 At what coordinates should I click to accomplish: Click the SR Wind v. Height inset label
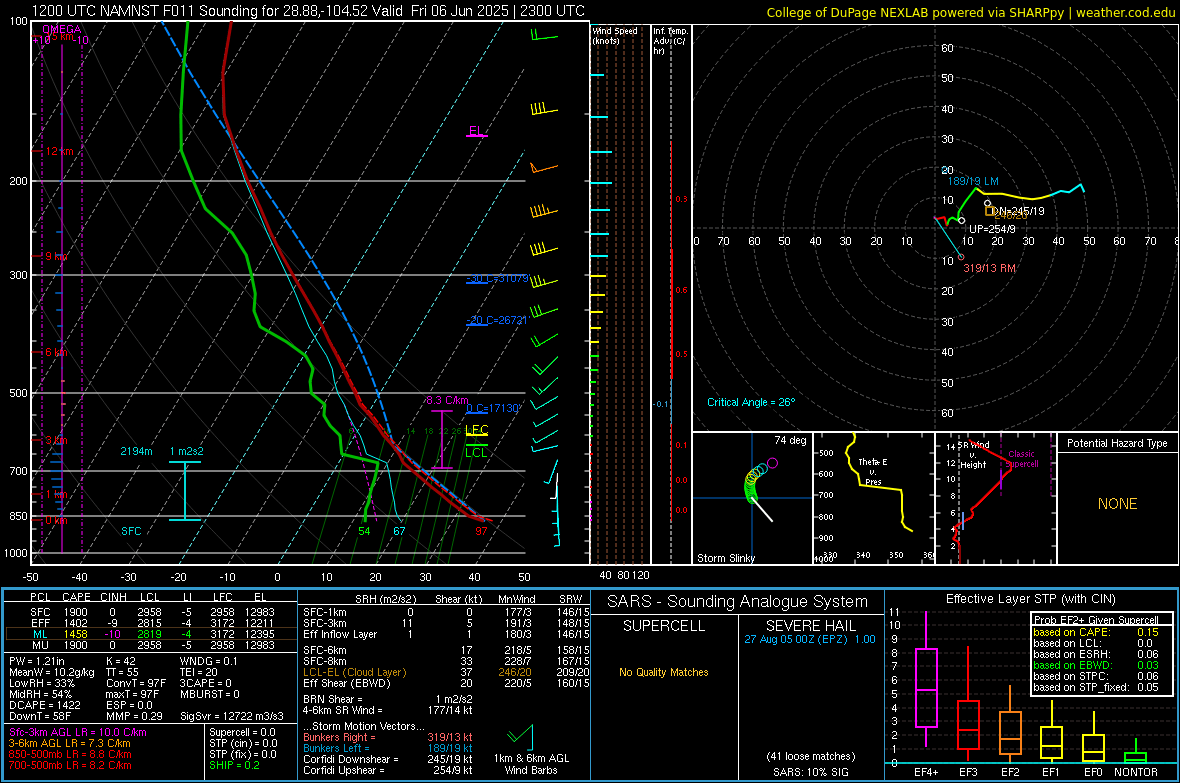(x=973, y=455)
